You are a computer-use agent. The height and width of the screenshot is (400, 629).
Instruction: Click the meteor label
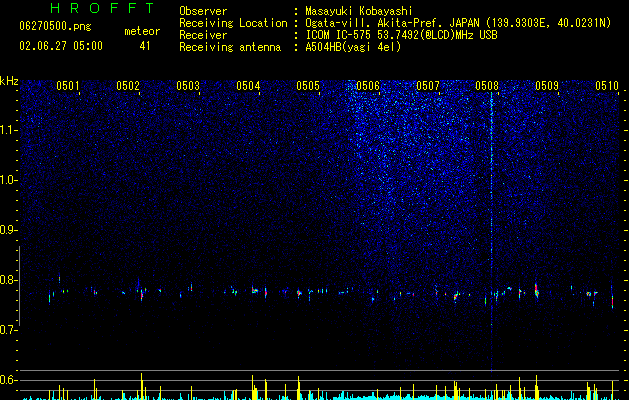pos(142,31)
